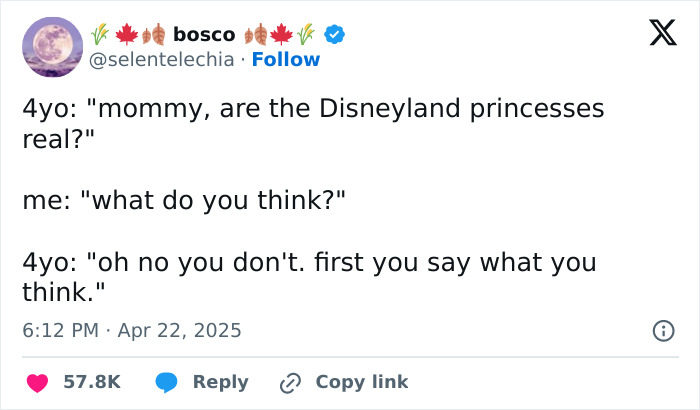The image size is (700, 410).
Task: Click the maple leaf emoji after bosco
Action: coord(282,34)
